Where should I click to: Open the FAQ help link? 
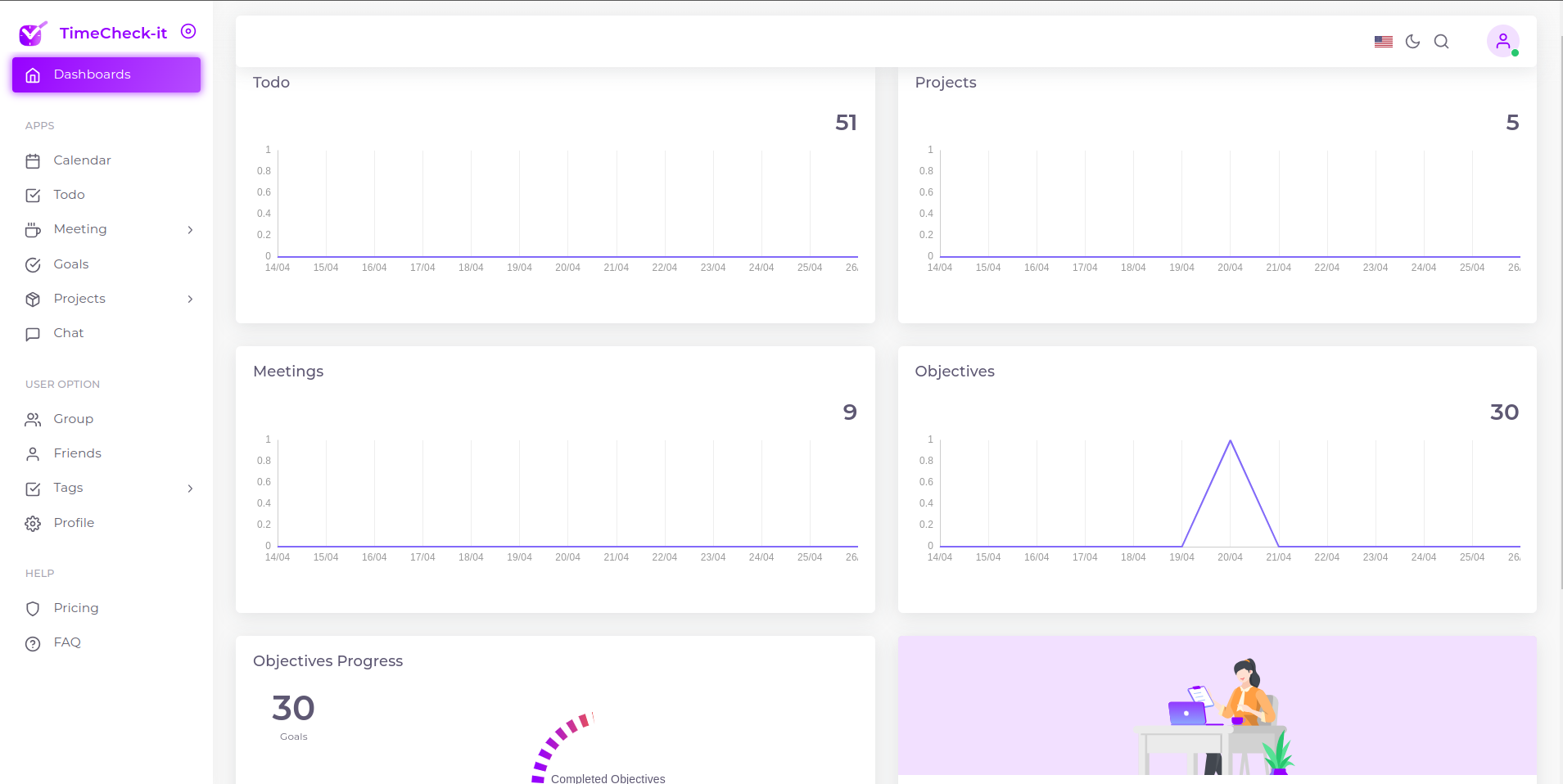(x=67, y=642)
